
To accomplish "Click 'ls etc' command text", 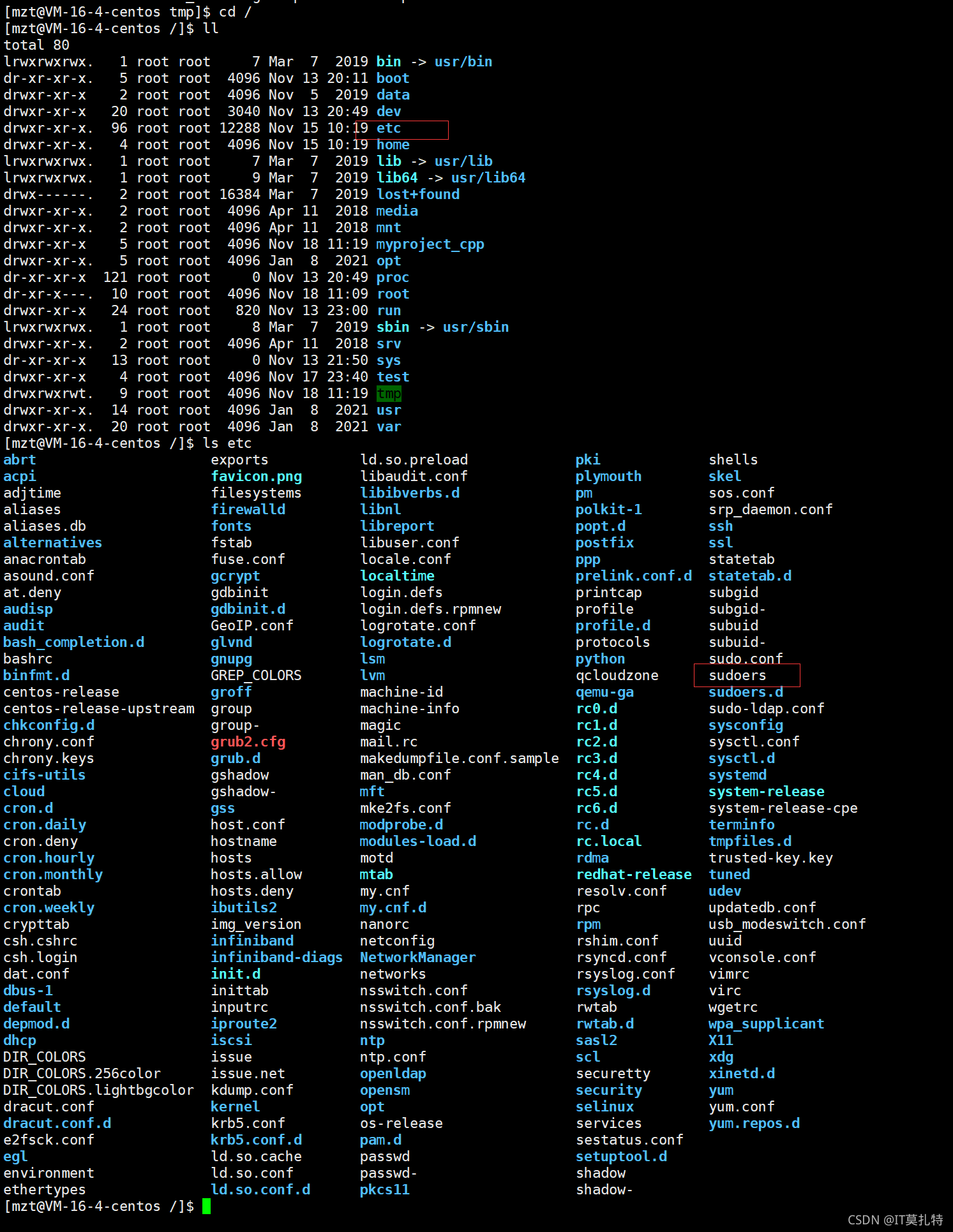I will point(227,443).
